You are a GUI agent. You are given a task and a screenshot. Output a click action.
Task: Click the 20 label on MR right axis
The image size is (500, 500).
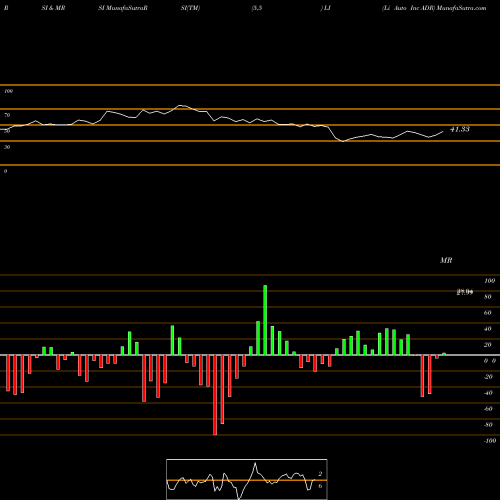487,345
